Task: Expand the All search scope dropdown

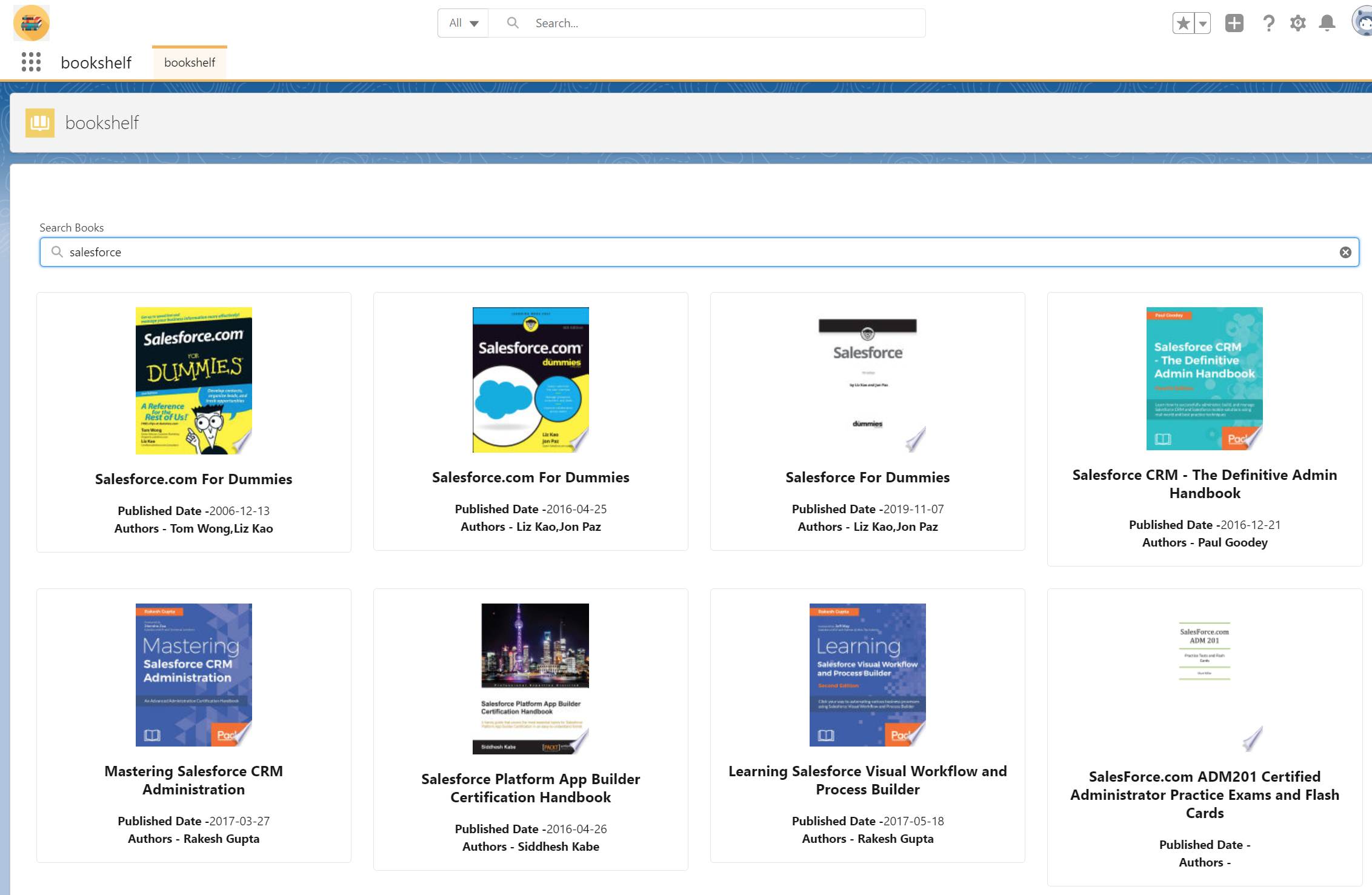Action: (464, 23)
